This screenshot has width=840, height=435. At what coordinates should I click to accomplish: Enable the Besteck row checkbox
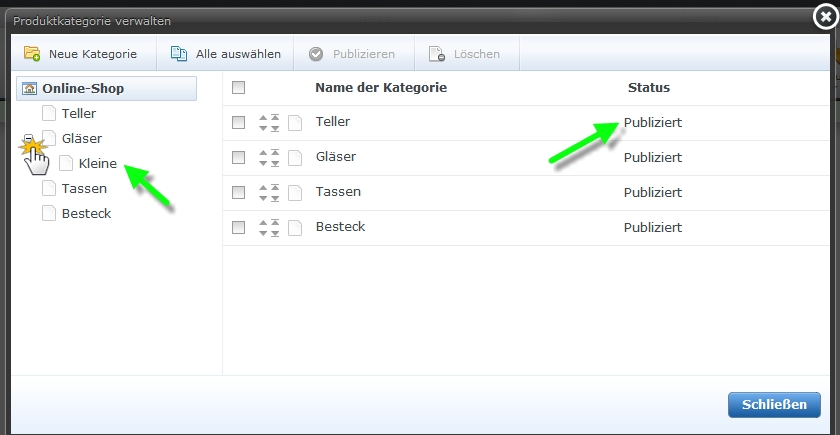pos(238,227)
